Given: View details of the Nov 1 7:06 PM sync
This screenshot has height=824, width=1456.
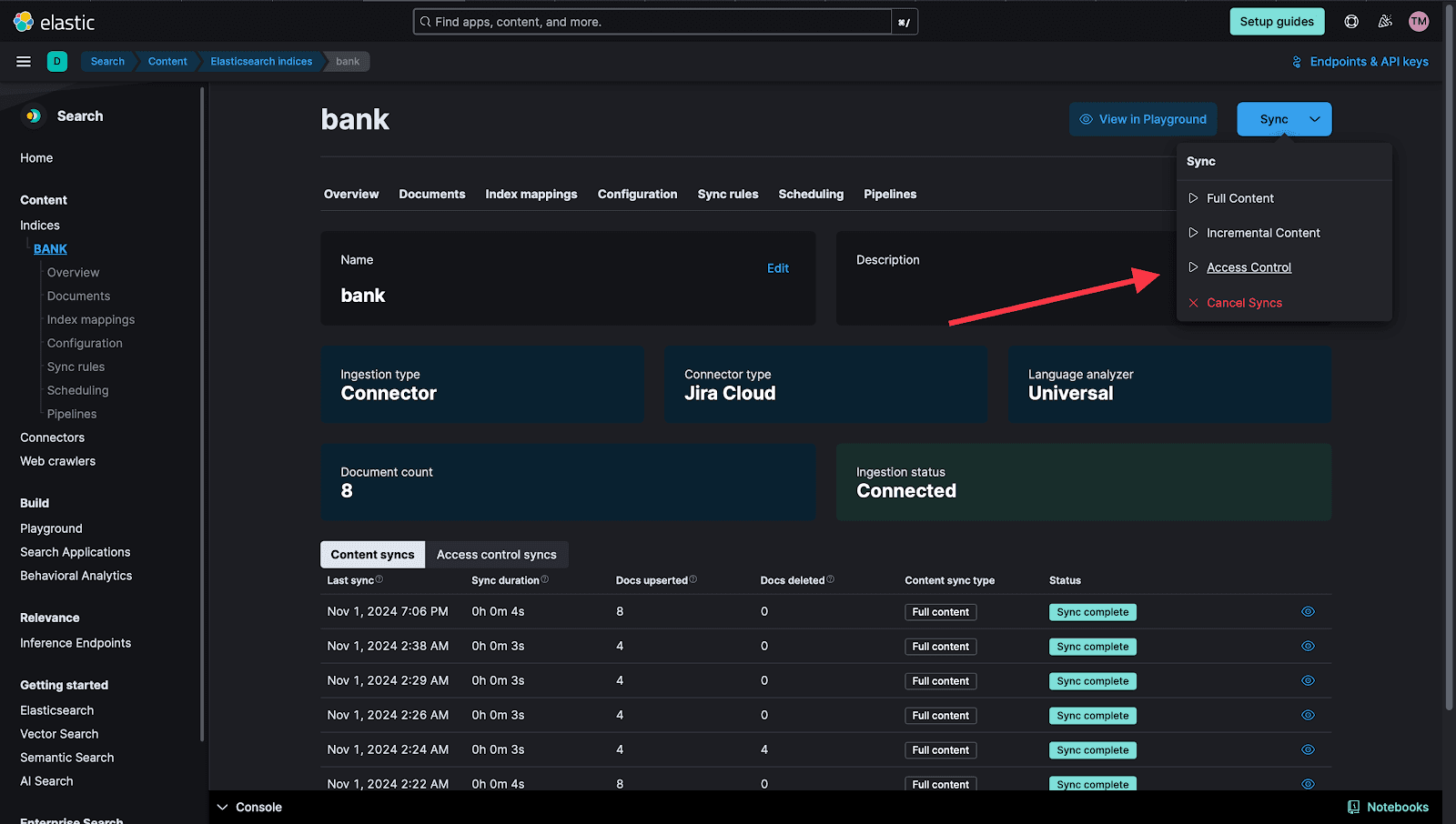Looking at the screenshot, I should [x=1308, y=611].
